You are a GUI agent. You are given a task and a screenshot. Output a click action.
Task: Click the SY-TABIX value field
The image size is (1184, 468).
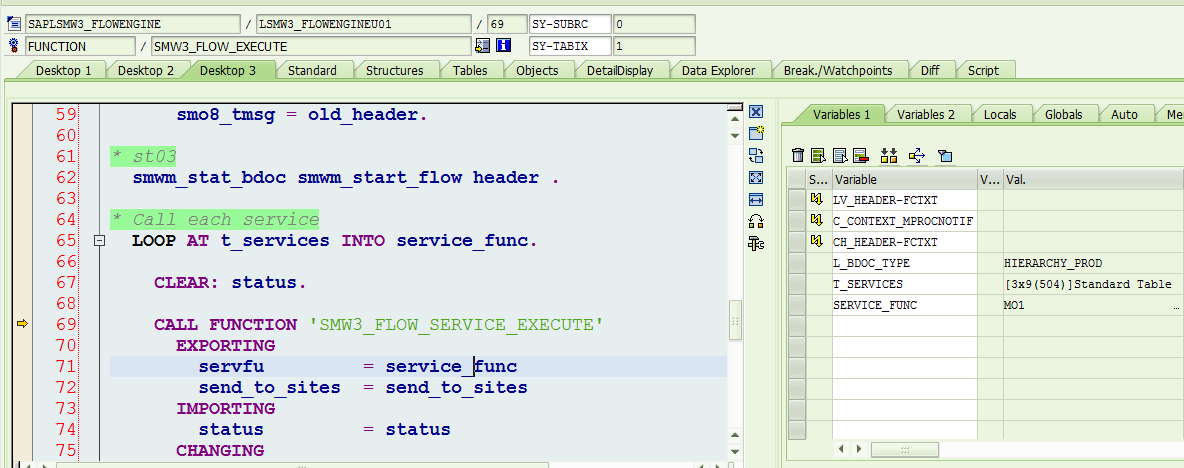coord(654,46)
